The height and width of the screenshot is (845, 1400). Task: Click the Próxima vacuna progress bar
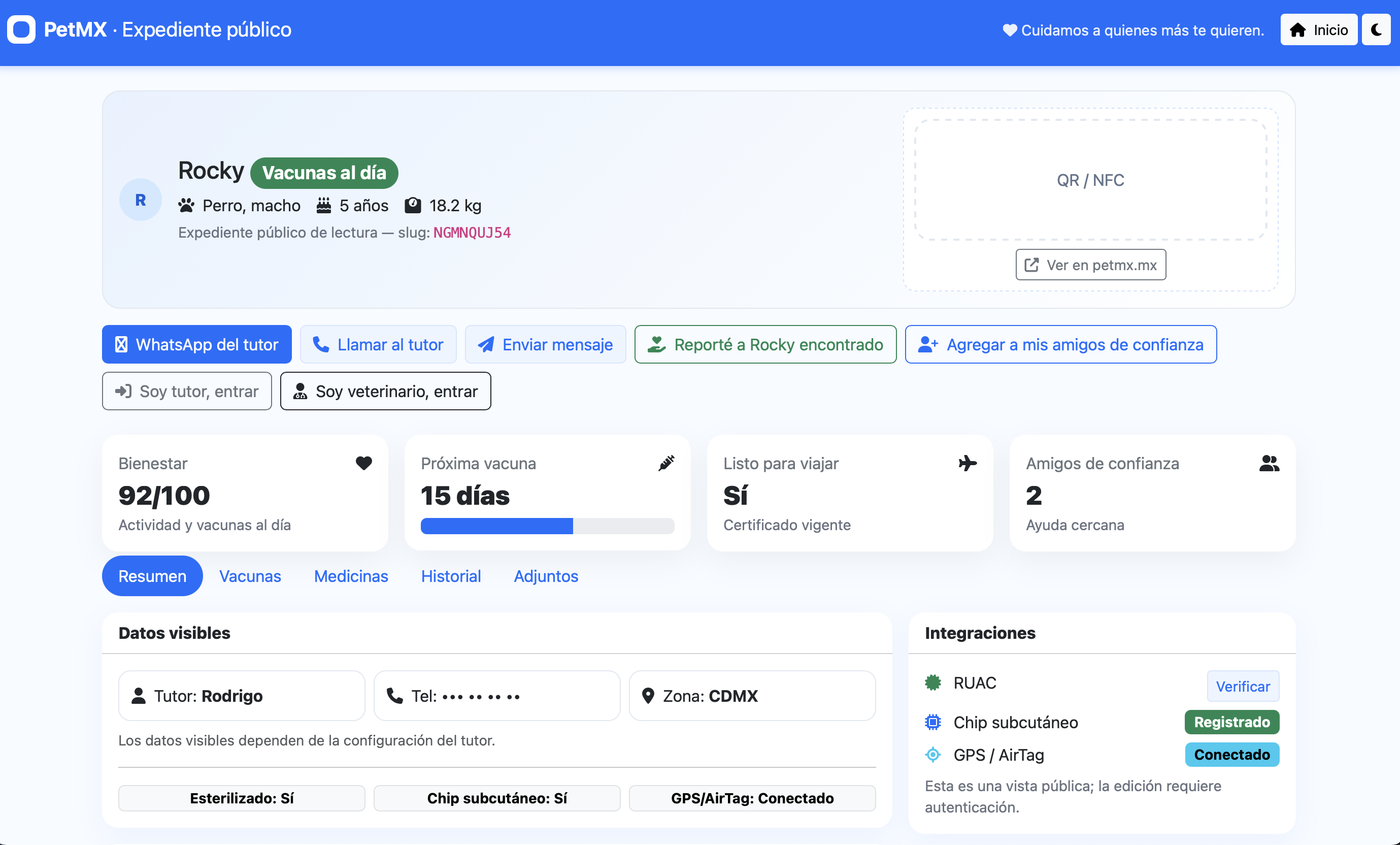[547, 526]
